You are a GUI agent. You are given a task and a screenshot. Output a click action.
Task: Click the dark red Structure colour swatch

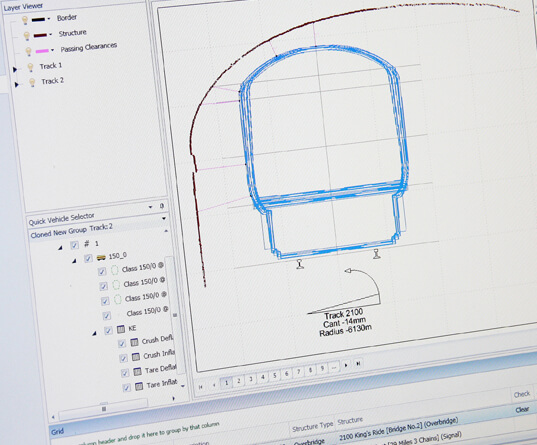coord(40,35)
